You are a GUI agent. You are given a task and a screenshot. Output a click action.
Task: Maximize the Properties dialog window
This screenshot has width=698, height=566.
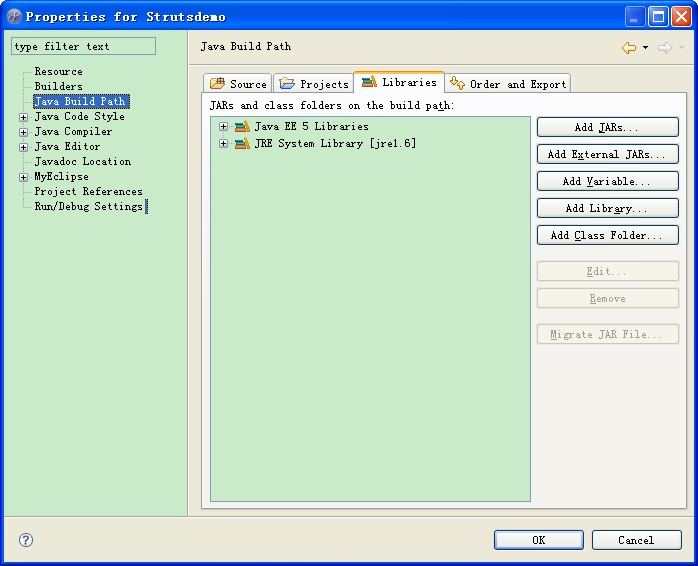pos(658,17)
